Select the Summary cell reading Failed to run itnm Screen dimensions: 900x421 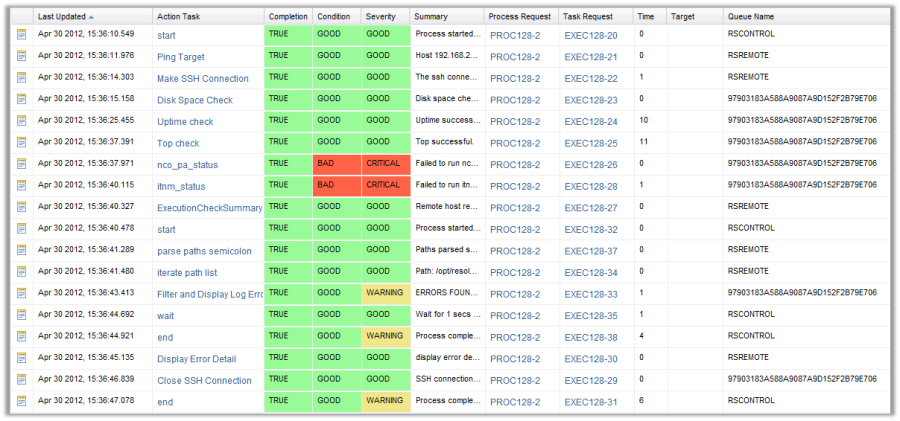(x=446, y=186)
